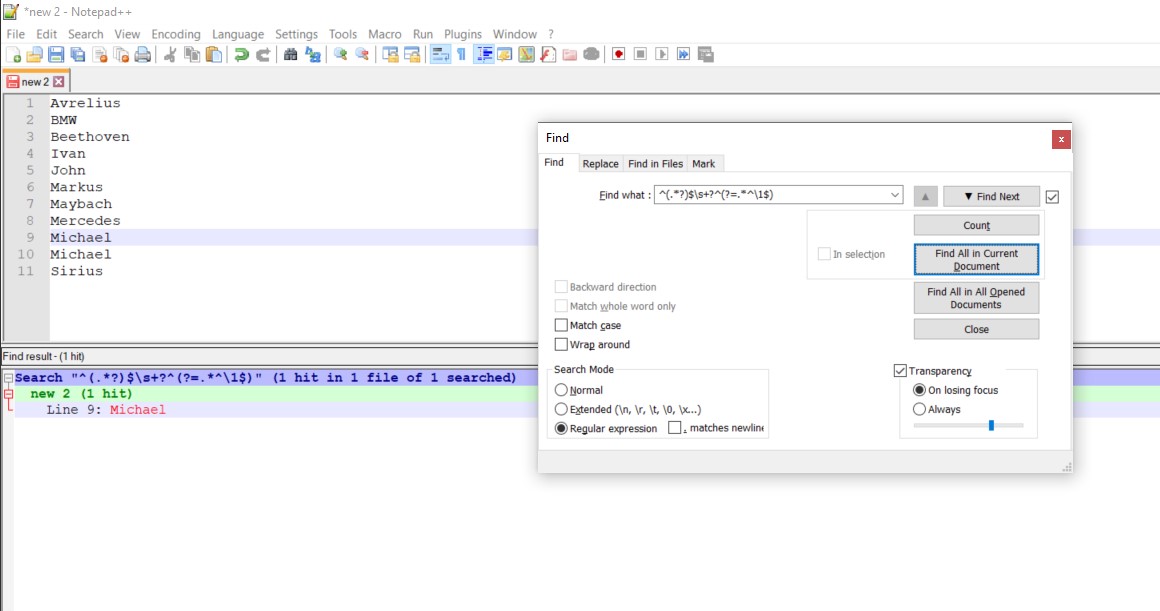Enable the Match case checkbox

coord(561,325)
